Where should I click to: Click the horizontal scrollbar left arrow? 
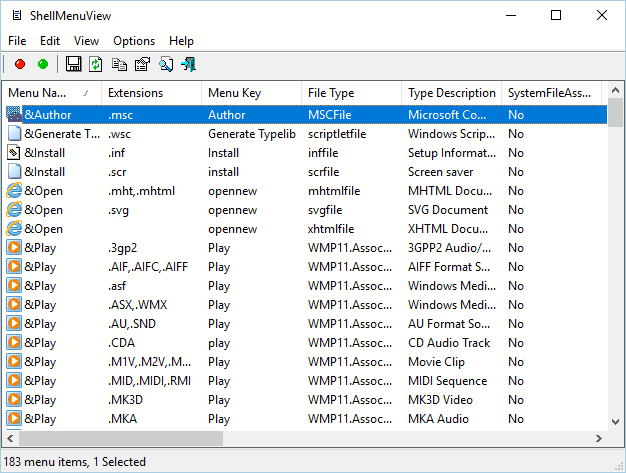pos(10,438)
